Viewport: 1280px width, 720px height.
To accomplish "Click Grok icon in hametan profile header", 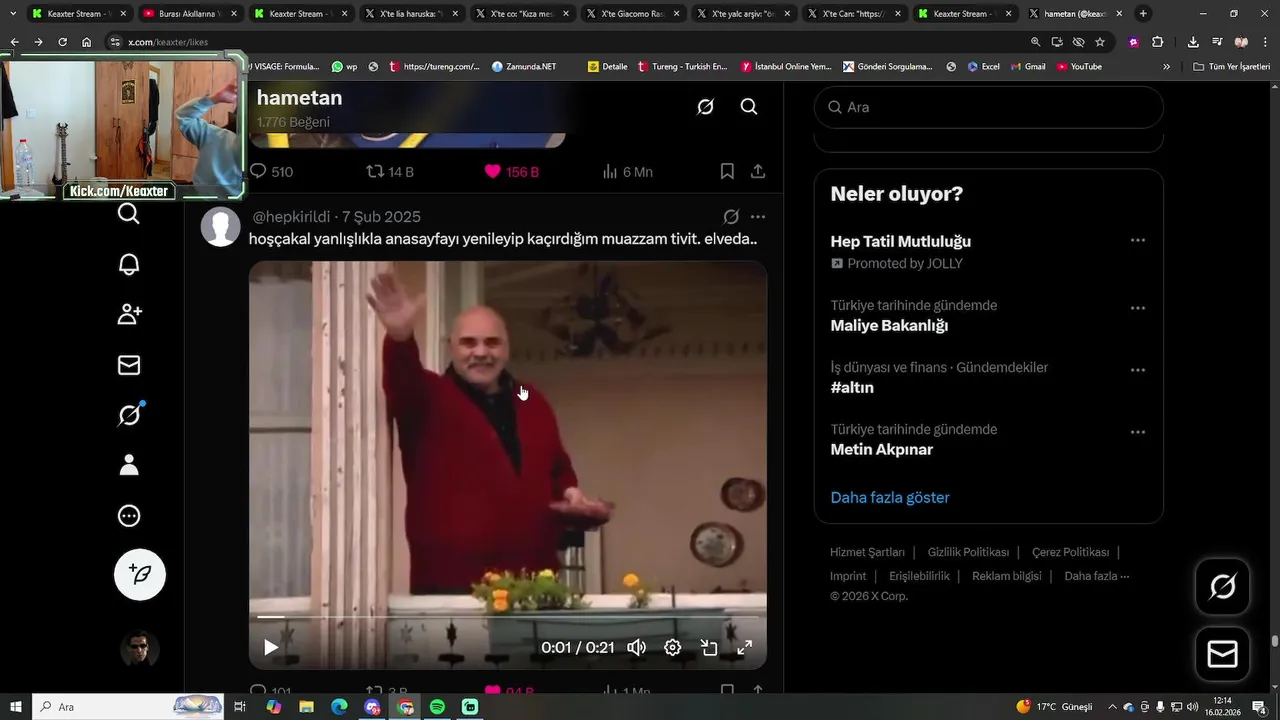I will (x=705, y=107).
